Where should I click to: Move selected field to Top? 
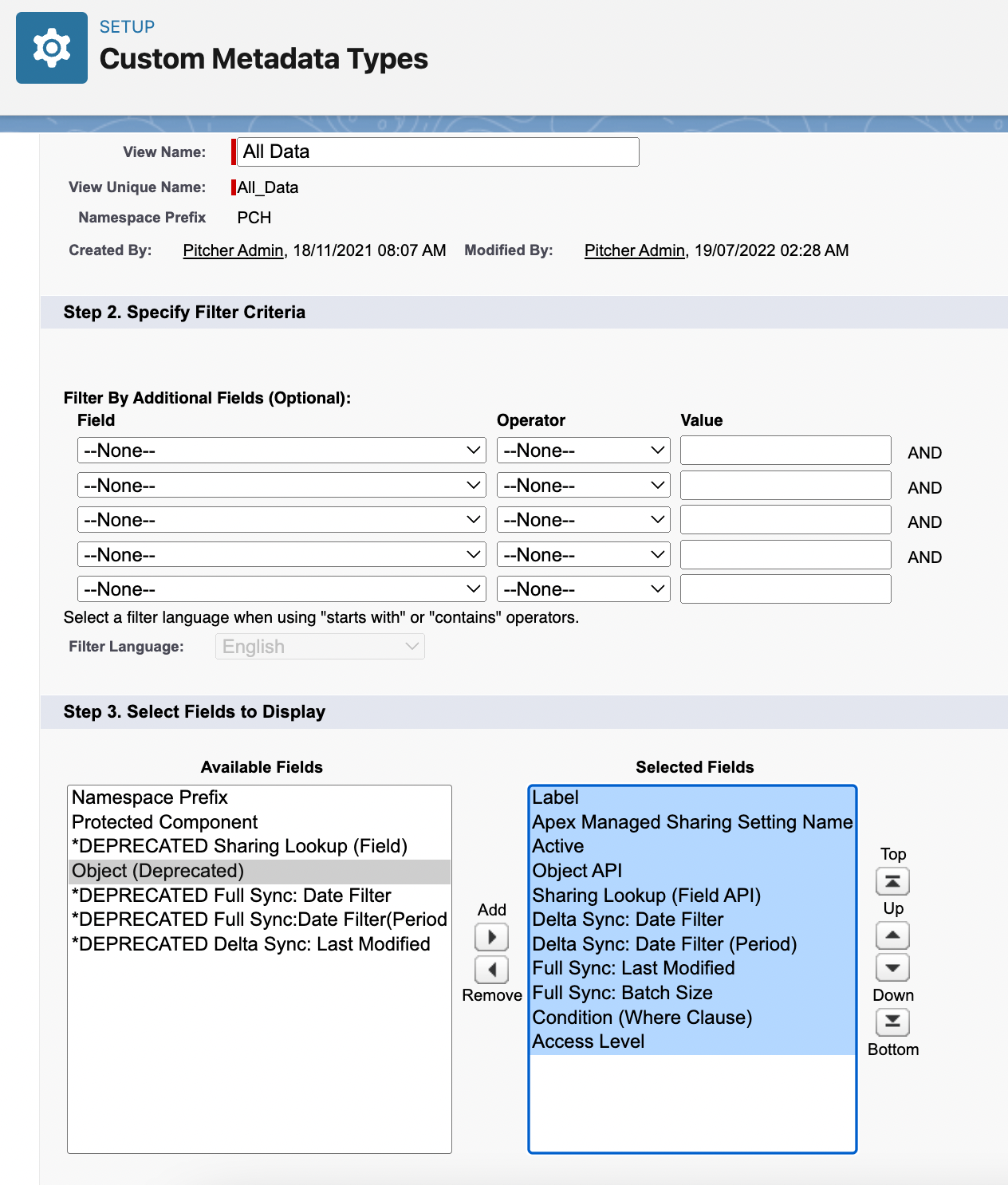(x=892, y=881)
